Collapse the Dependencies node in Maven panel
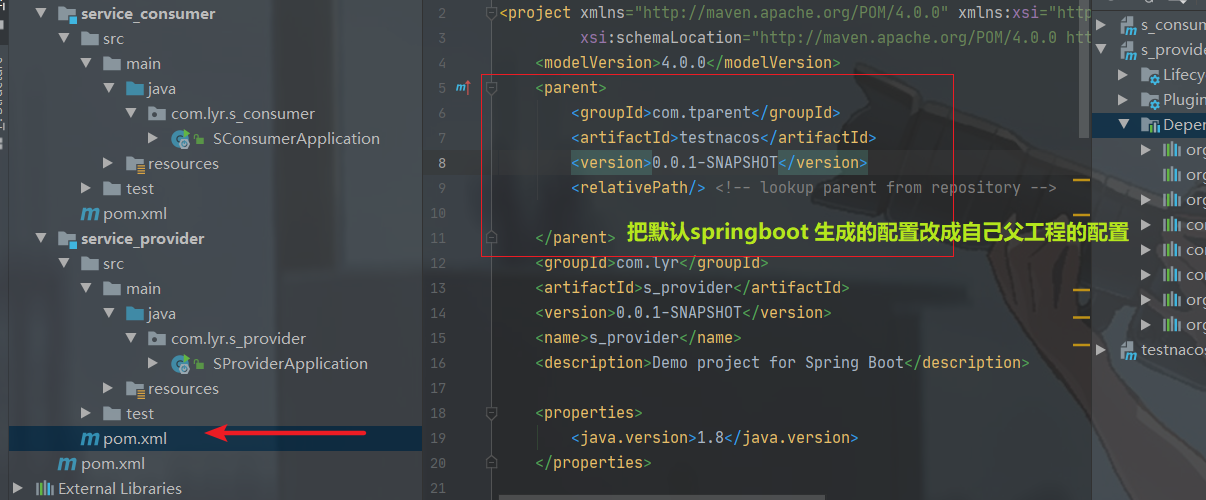The image size is (1206, 500). pos(1123,125)
